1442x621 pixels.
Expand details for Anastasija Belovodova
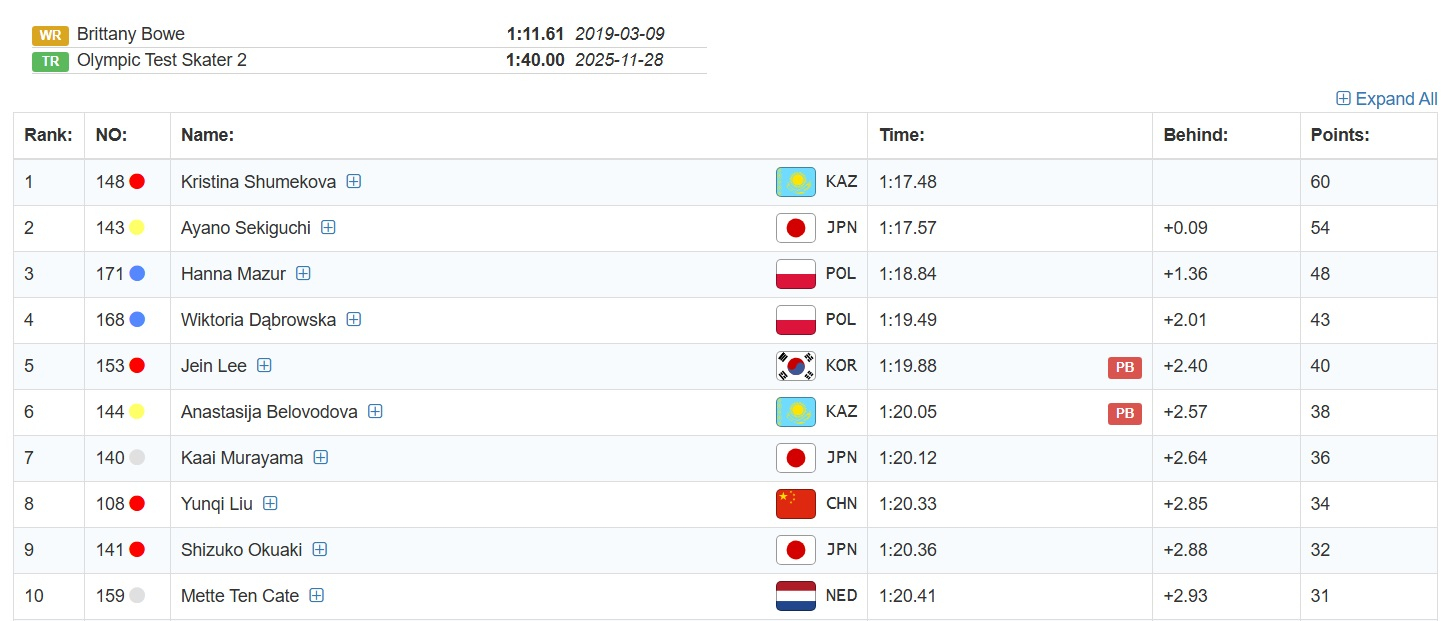click(x=375, y=412)
